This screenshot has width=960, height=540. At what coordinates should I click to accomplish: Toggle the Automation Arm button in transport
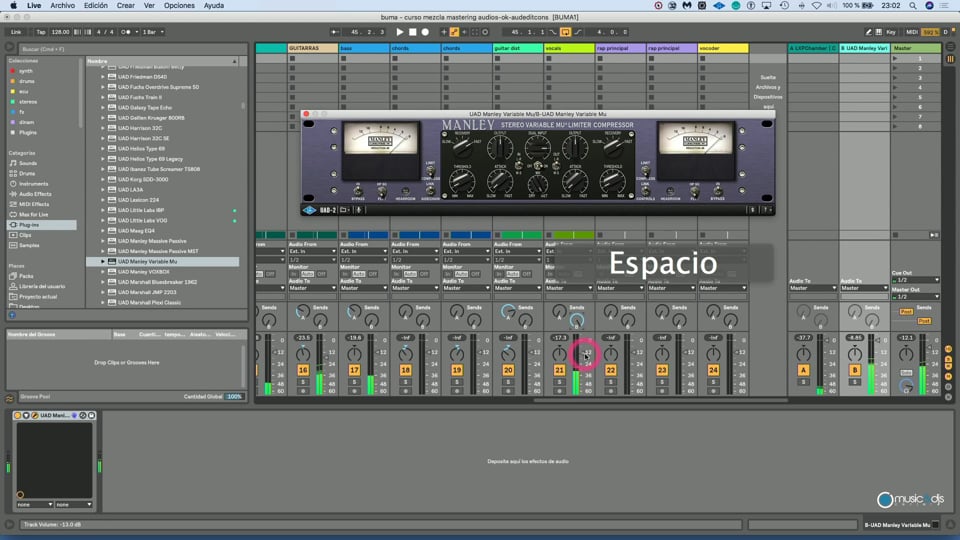pyautogui.click(x=454, y=32)
